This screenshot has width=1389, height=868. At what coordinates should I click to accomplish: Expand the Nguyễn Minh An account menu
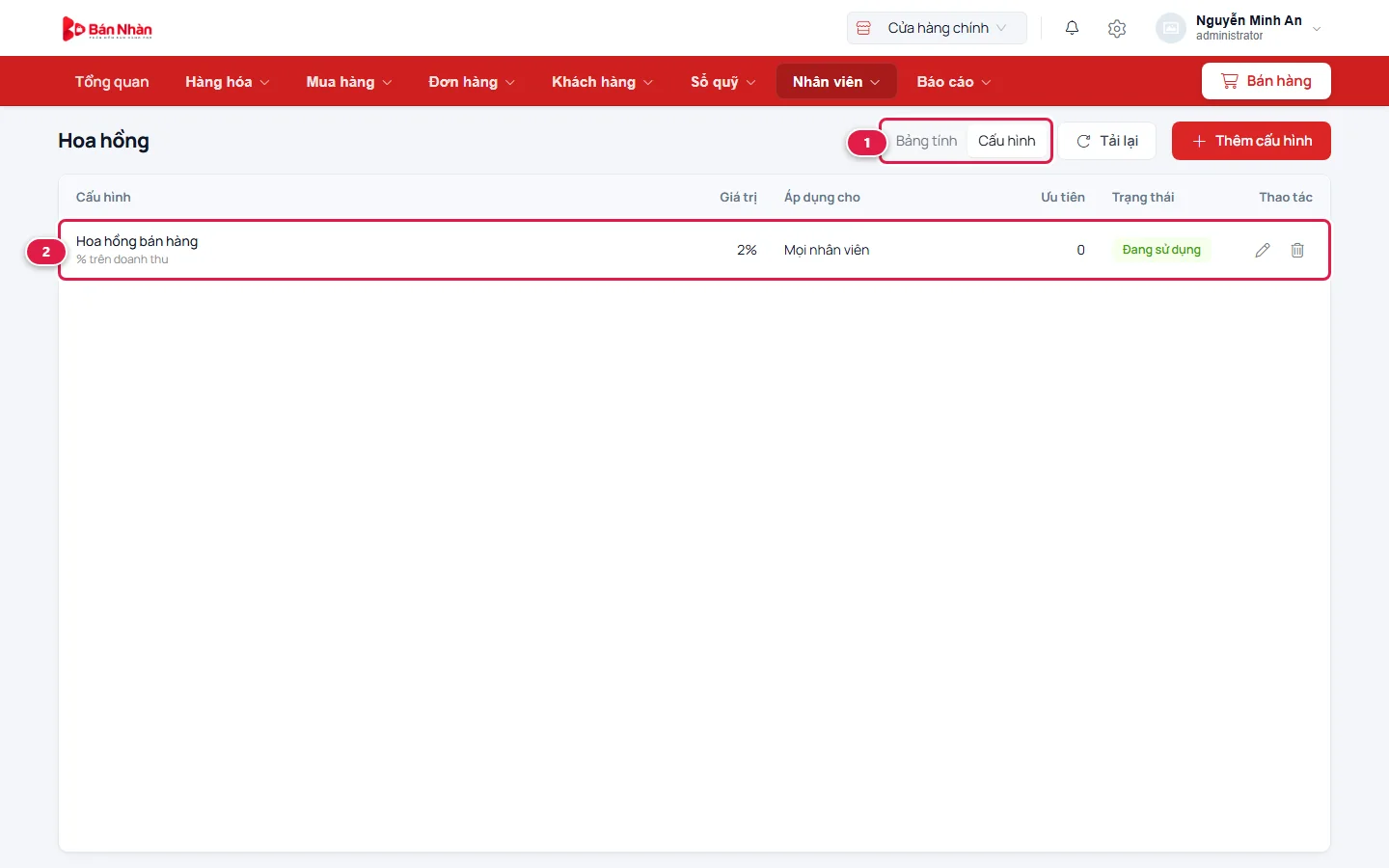click(1239, 28)
